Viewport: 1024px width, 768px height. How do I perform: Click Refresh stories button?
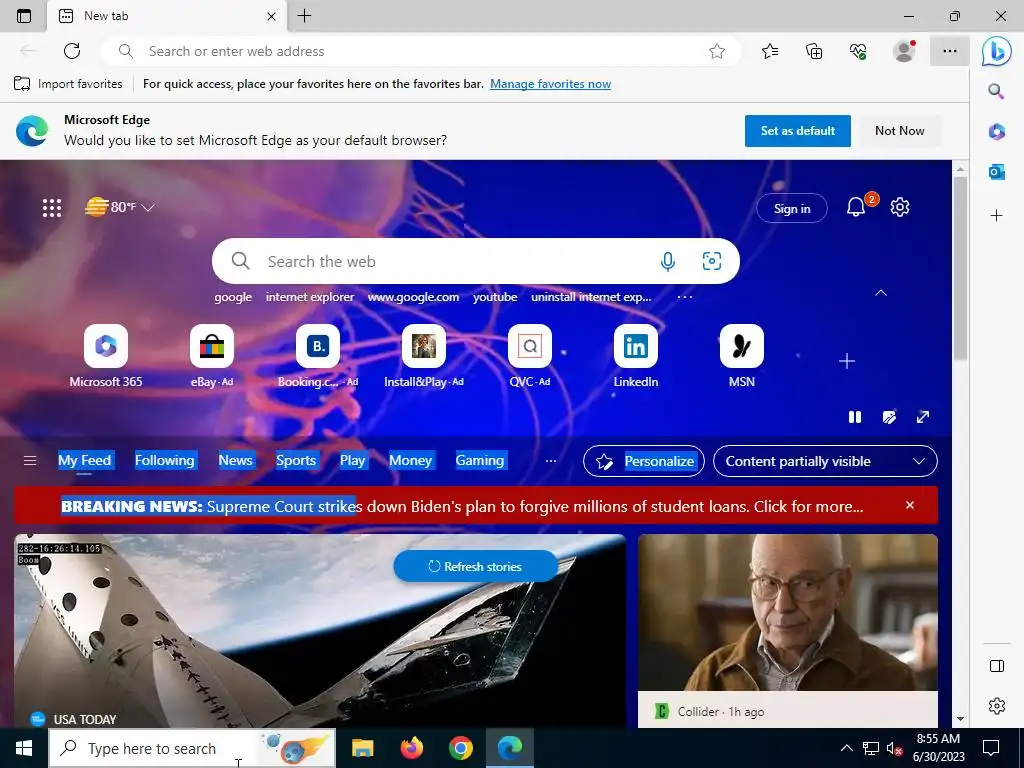475,566
